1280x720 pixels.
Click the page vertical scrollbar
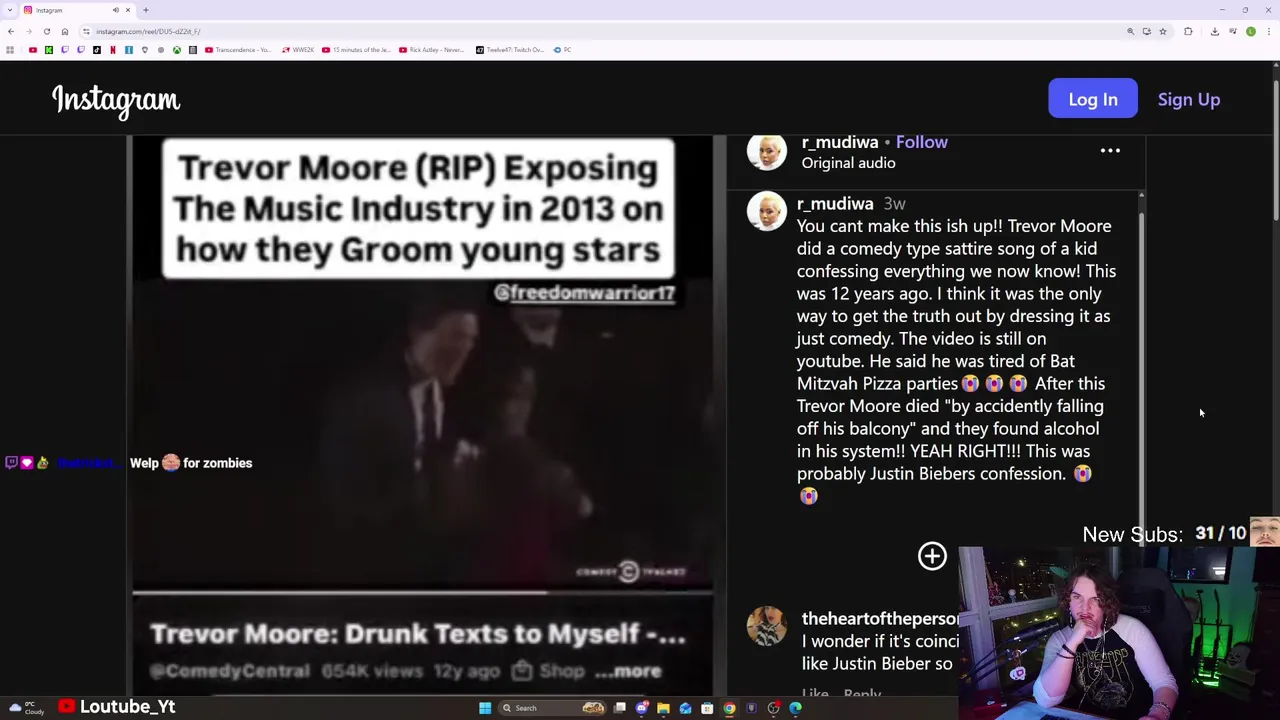tap(1276, 150)
